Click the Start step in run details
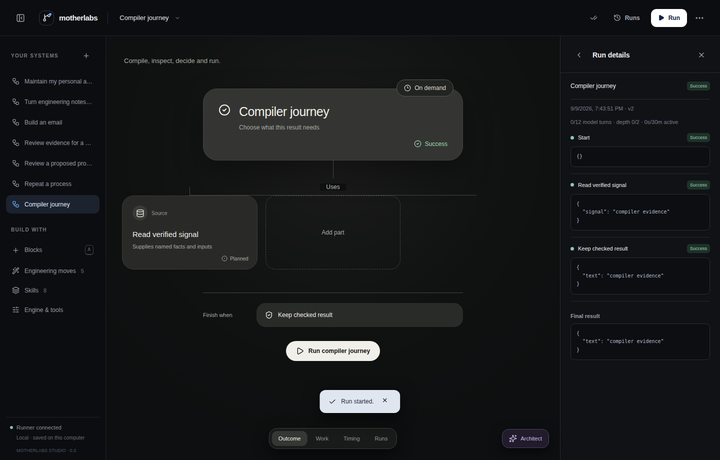The image size is (720, 460). (x=640, y=137)
